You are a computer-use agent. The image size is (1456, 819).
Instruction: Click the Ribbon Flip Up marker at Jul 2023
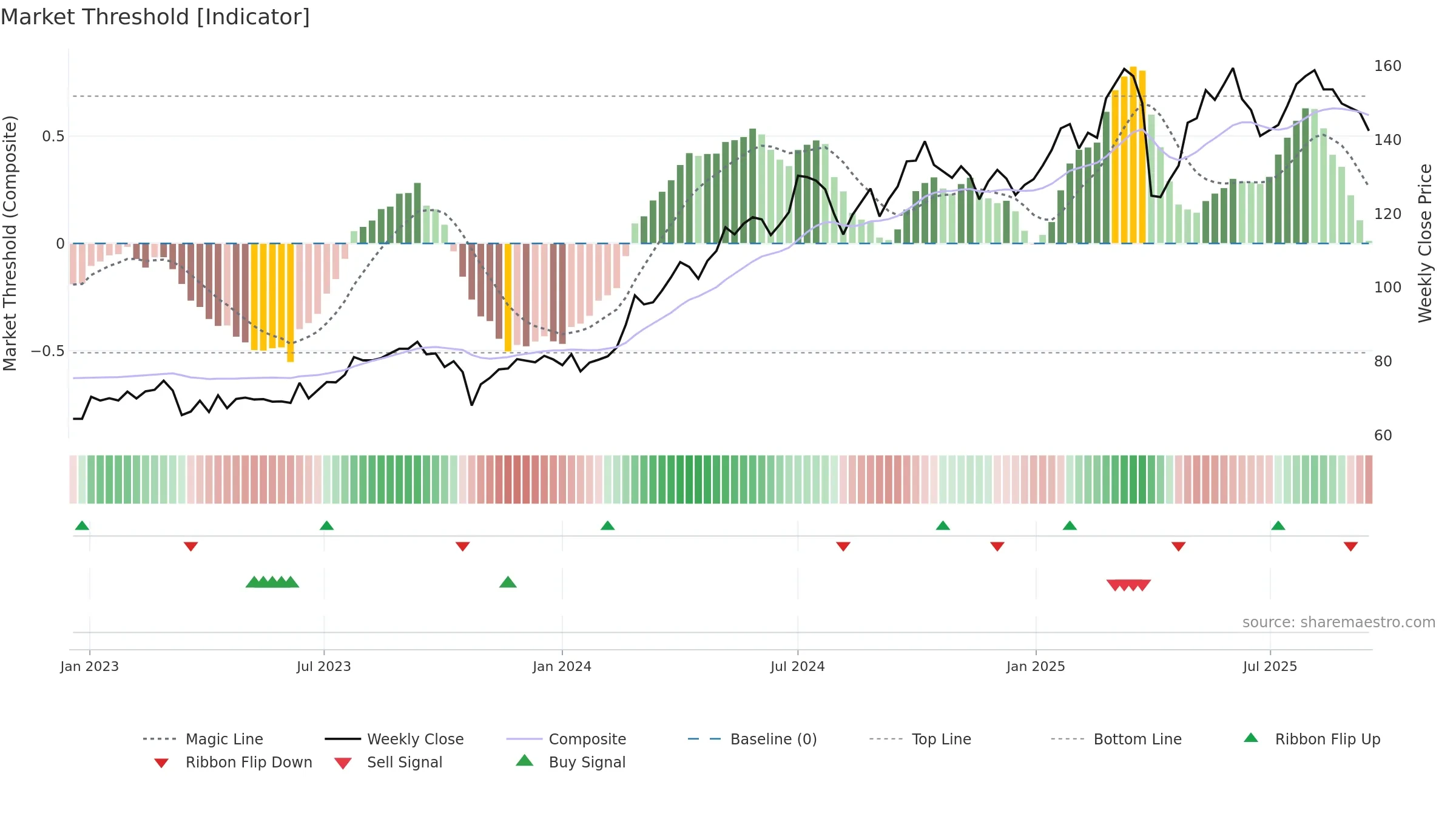point(326,525)
